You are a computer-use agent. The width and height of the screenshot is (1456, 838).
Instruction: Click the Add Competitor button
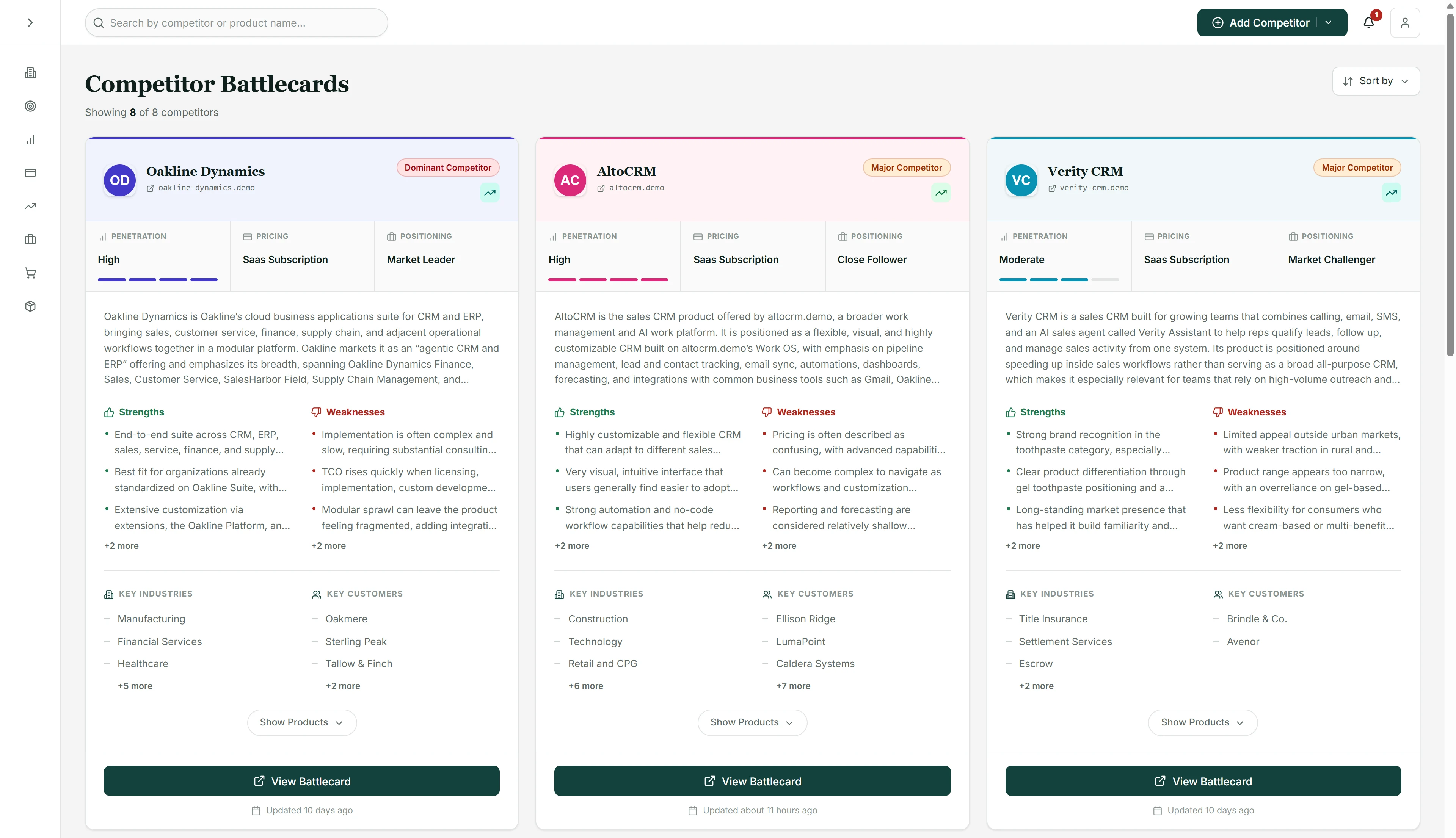pos(1260,22)
